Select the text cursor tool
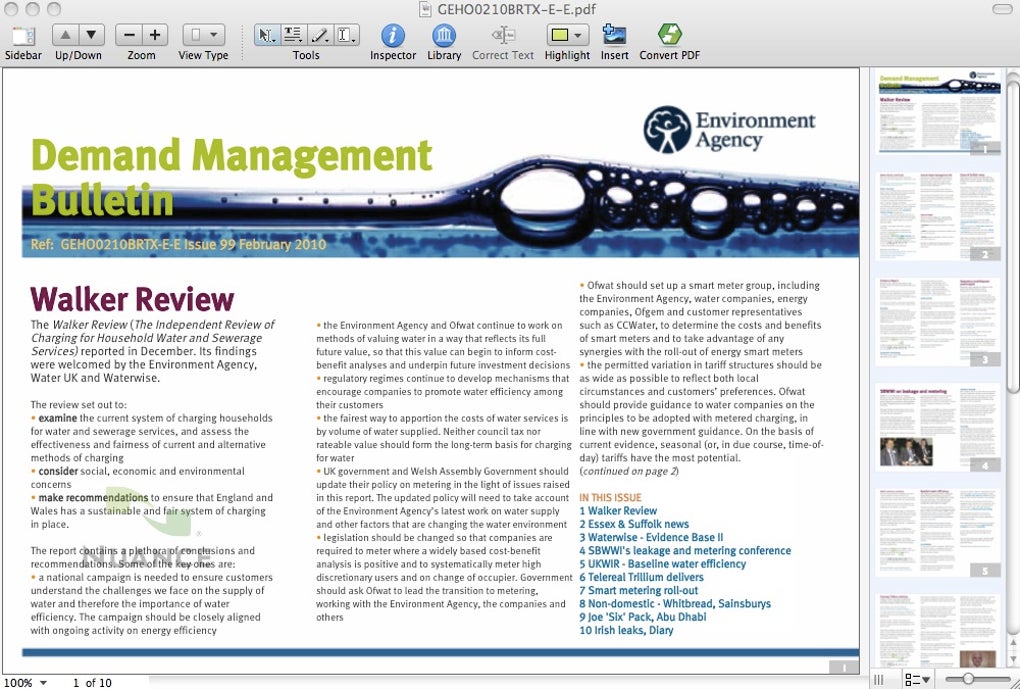The width and height of the screenshot is (1020, 689). pos(346,35)
